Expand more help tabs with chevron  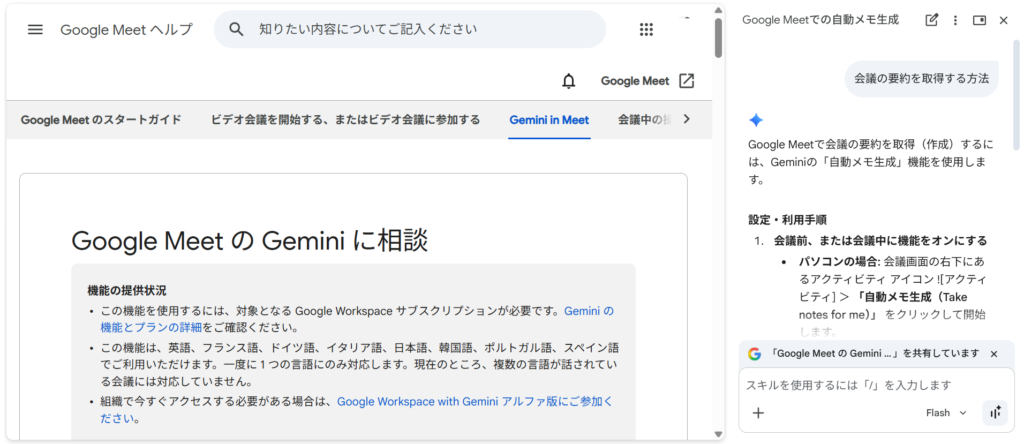686,119
